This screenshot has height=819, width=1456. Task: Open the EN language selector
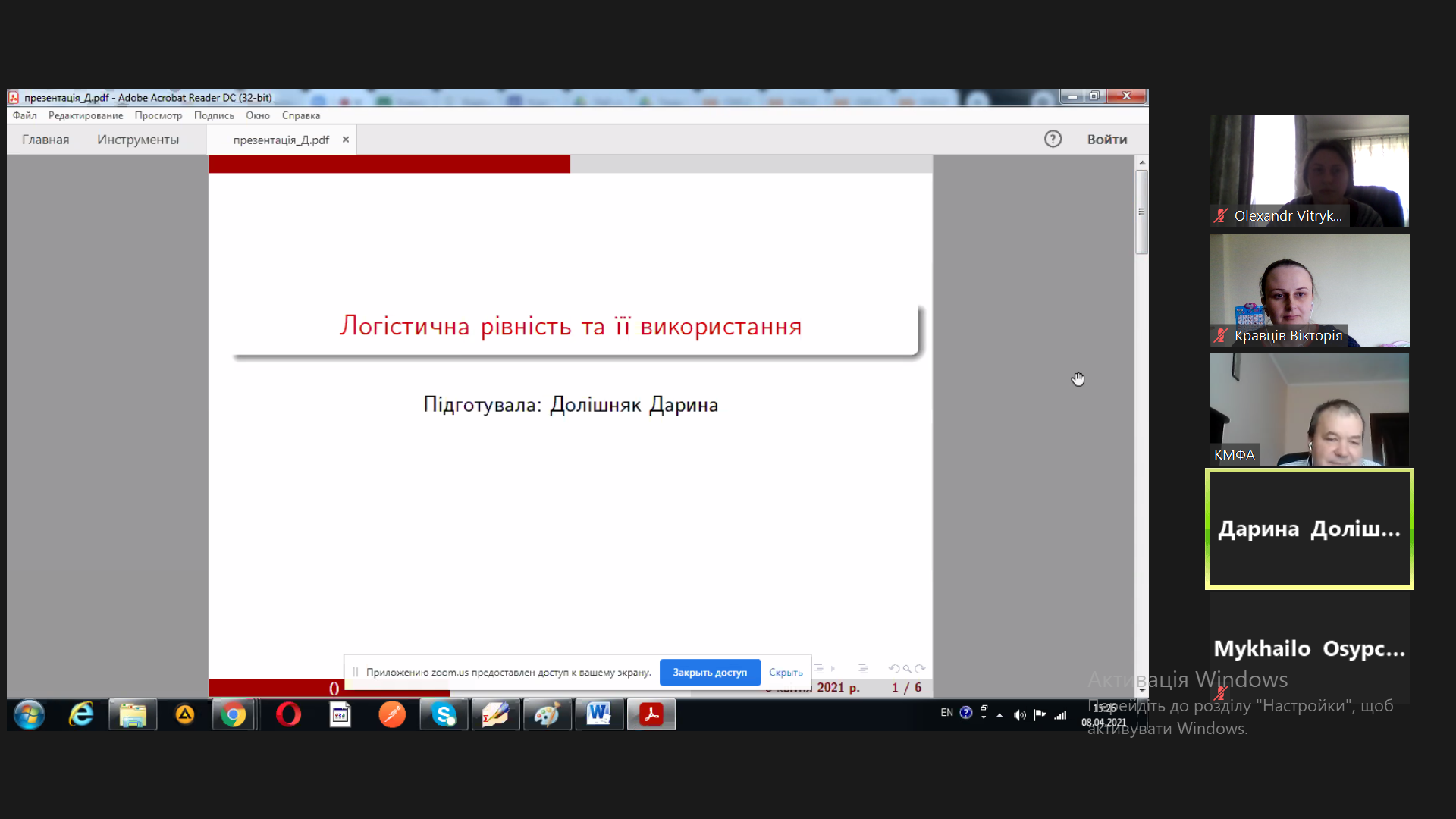pos(946,713)
